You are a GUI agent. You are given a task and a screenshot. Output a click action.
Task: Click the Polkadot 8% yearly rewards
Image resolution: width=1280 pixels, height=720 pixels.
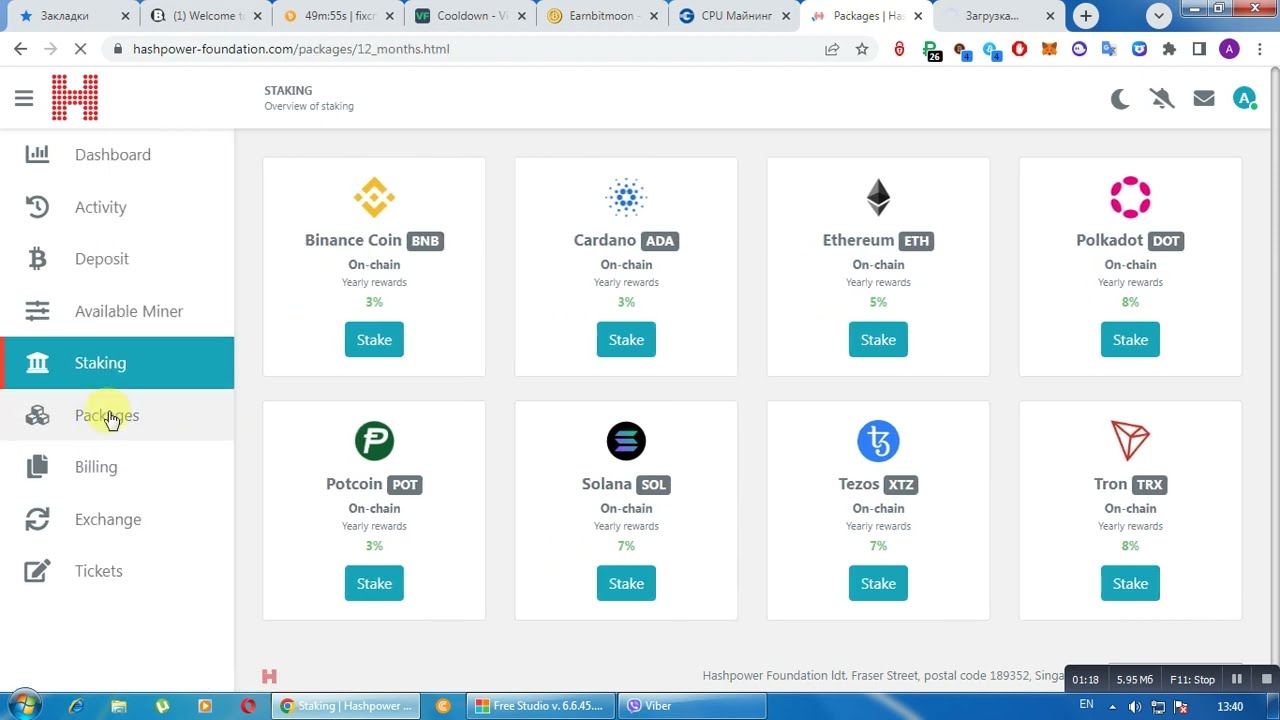click(x=1130, y=302)
